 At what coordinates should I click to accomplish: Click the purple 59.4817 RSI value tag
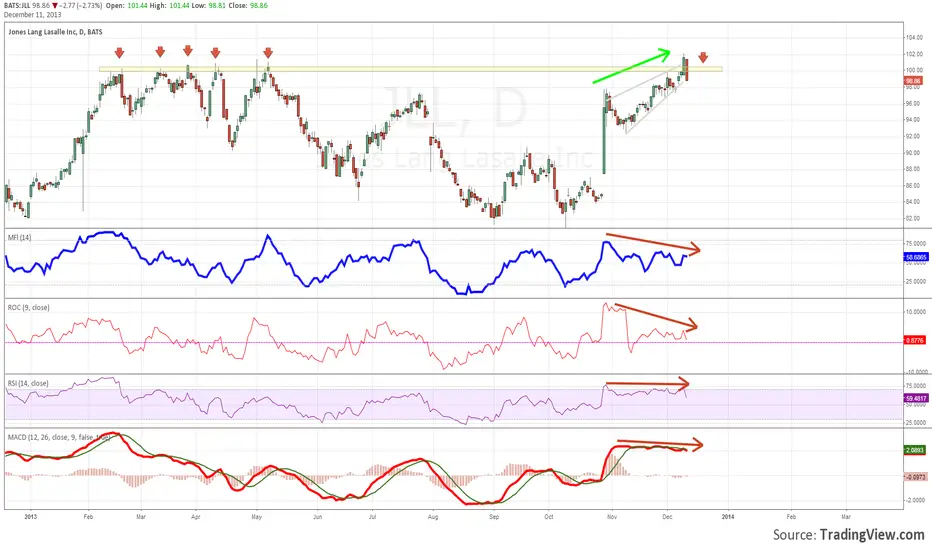(x=915, y=398)
